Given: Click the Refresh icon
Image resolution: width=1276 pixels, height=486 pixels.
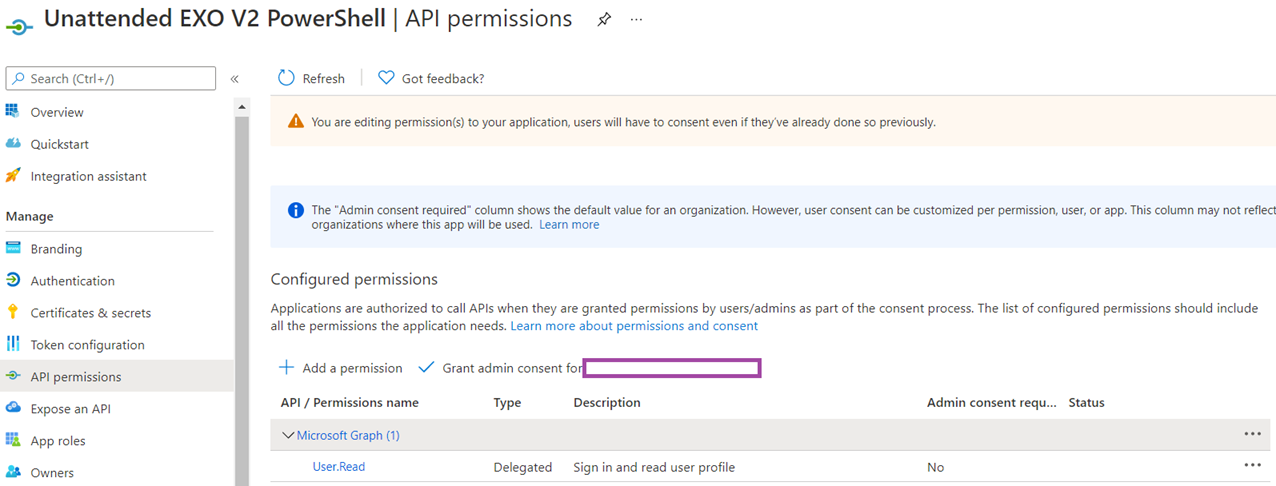Looking at the screenshot, I should pos(287,78).
